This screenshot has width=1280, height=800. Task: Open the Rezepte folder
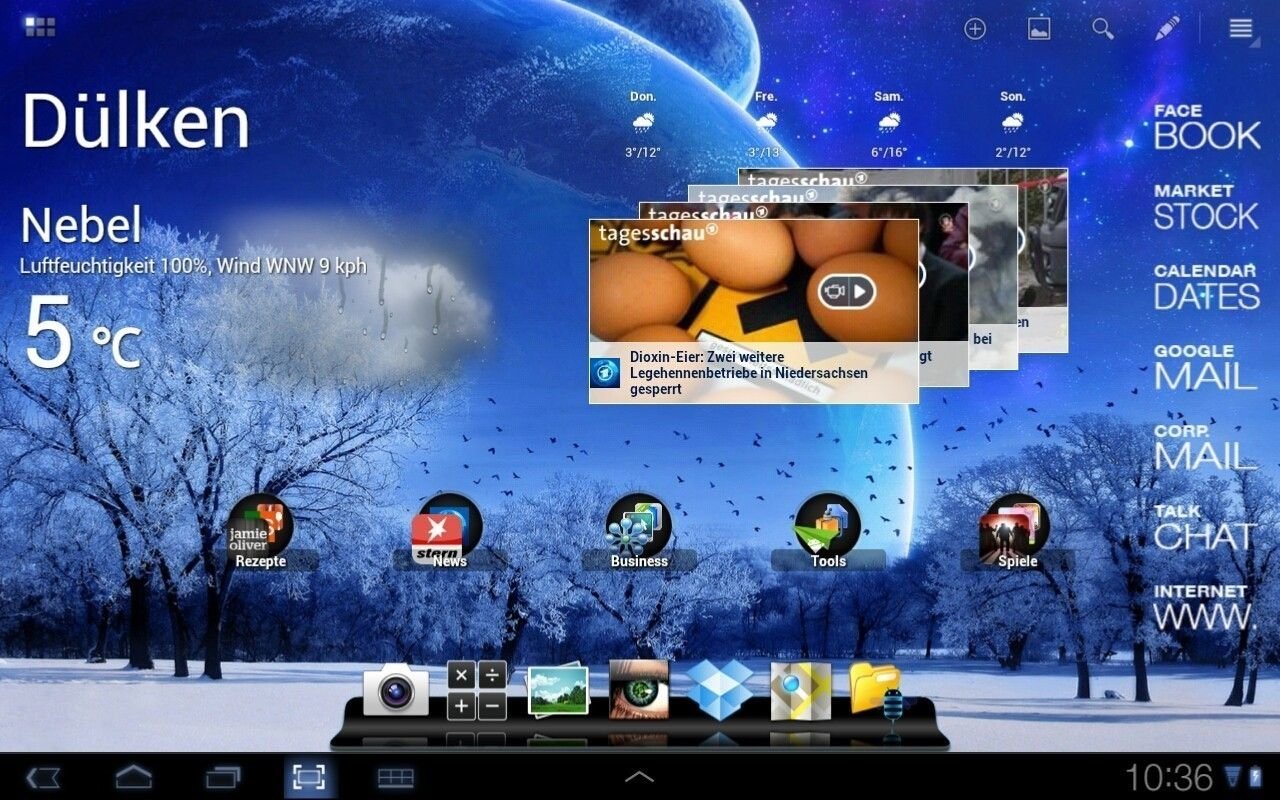pyautogui.click(x=260, y=531)
